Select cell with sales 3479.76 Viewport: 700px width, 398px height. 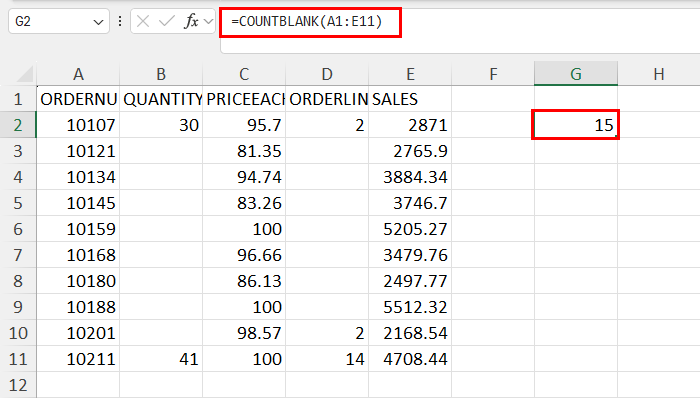[410, 255]
